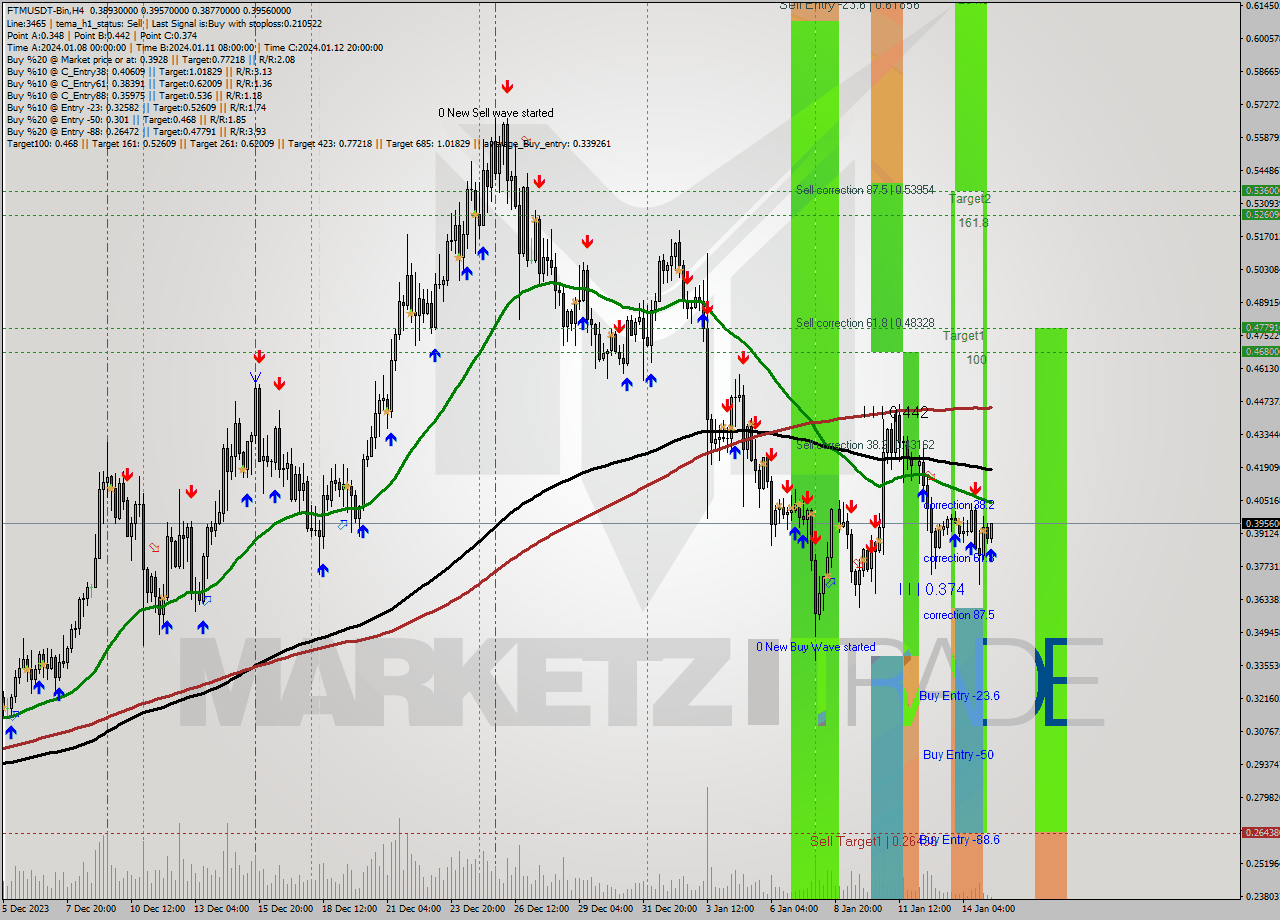This screenshot has height=920, width=1280.
Task: Click the red 0.26438 price tag
Action: (1260, 832)
